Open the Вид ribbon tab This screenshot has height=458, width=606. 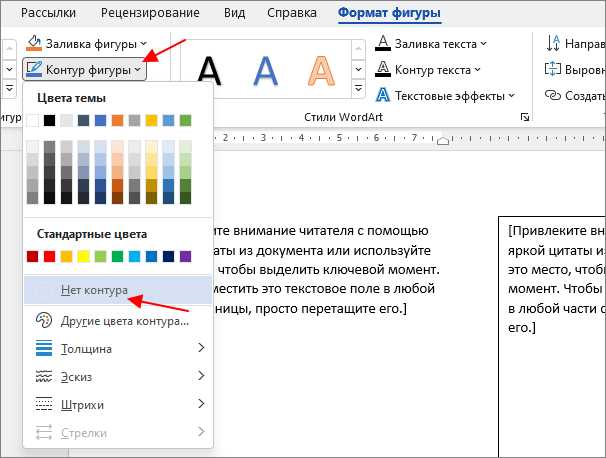click(x=234, y=13)
